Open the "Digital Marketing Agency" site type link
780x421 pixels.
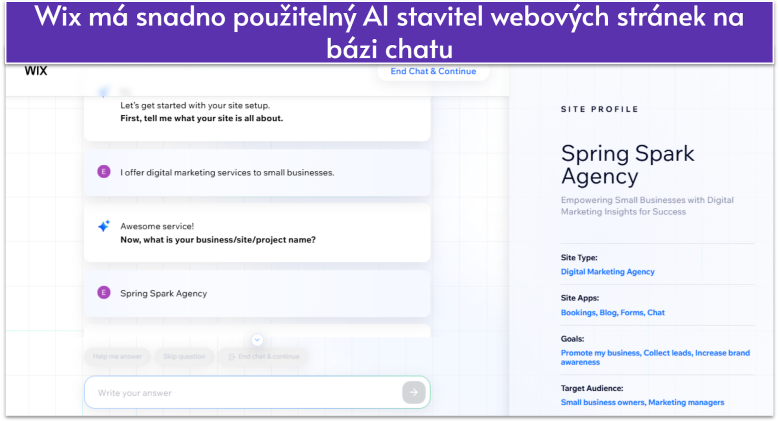coord(607,271)
